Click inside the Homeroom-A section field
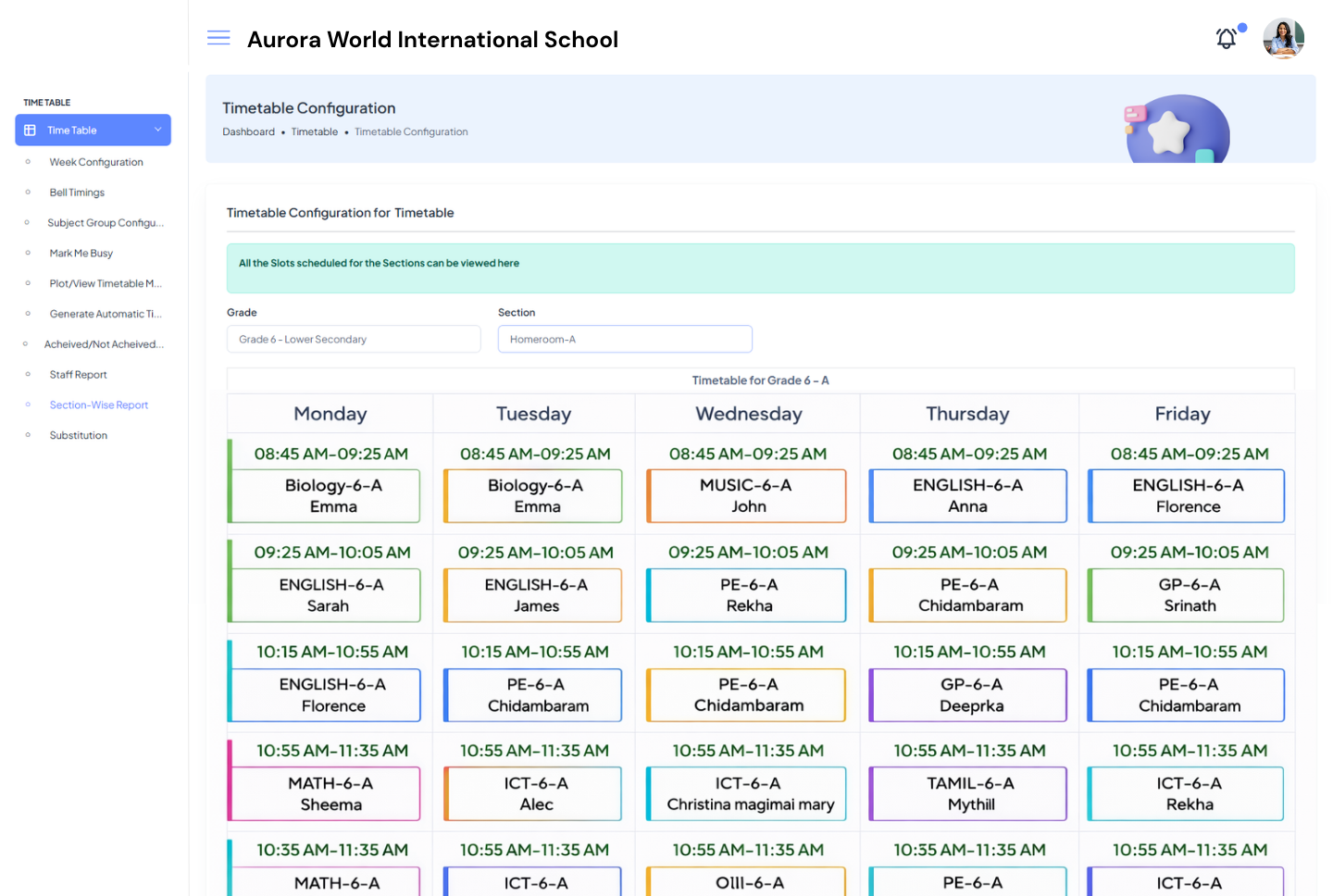Image resolution: width=1333 pixels, height=896 pixels. tap(625, 339)
